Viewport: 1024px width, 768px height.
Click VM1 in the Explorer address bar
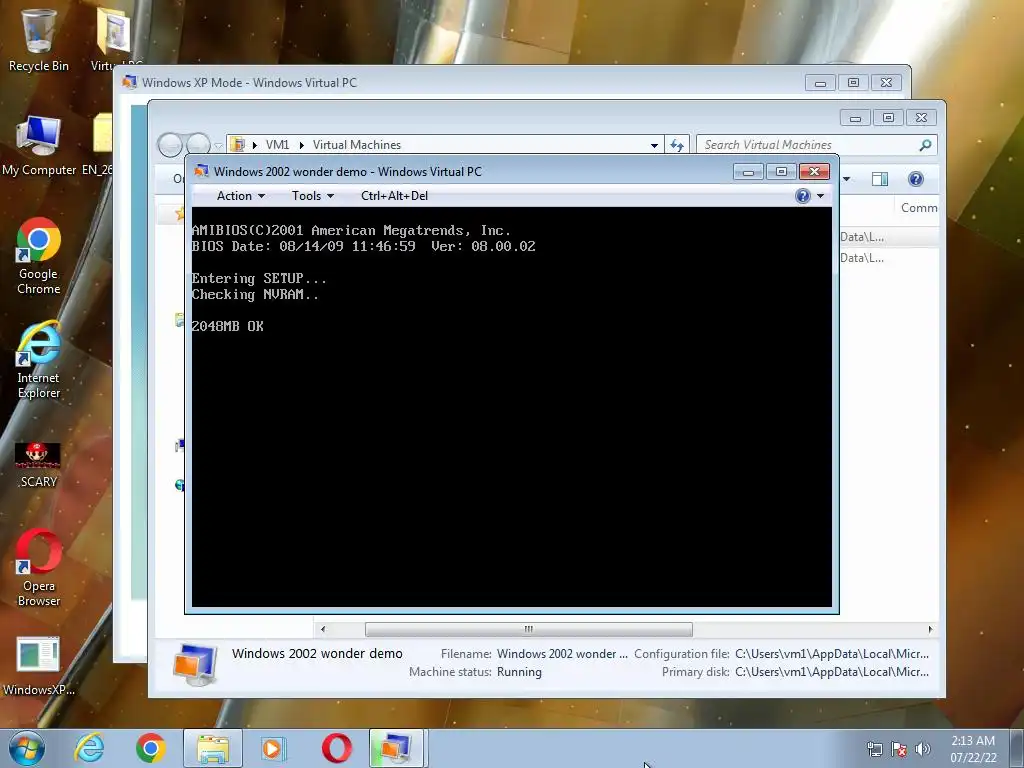pyautogui.click(x=277, y=145)
